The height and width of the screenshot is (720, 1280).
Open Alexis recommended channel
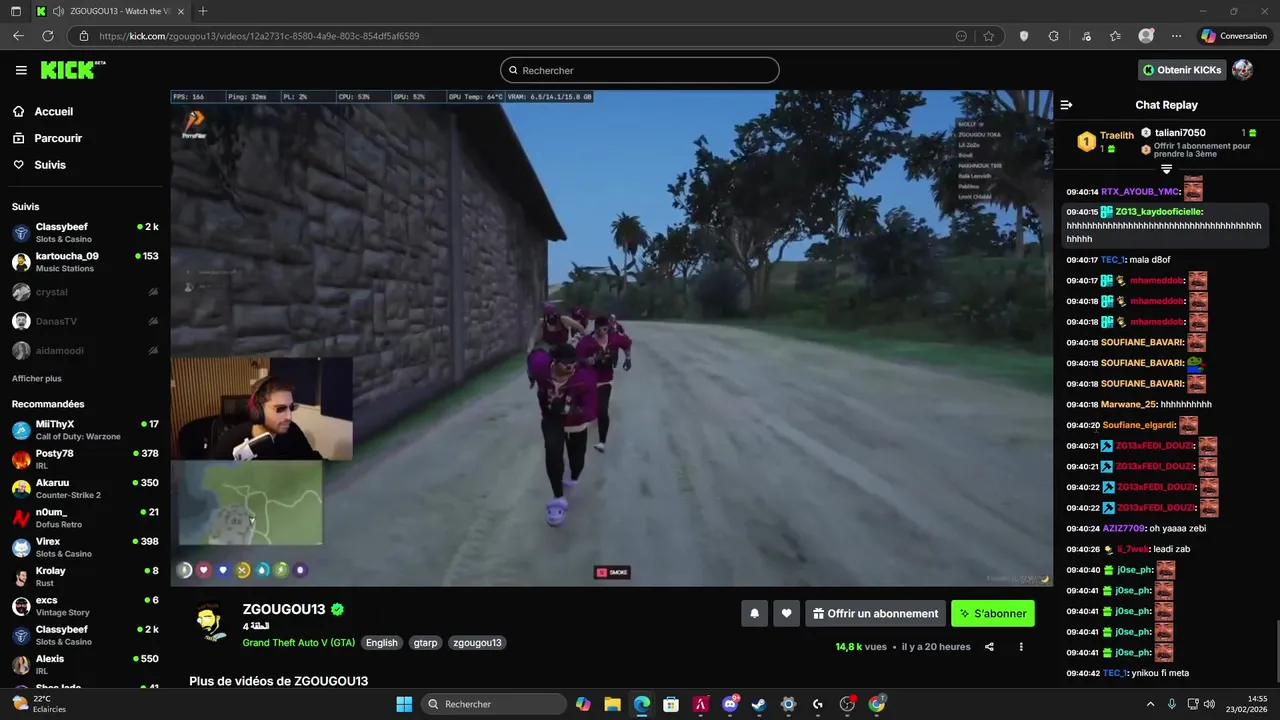pyautogui.click(x=85, y=665)
